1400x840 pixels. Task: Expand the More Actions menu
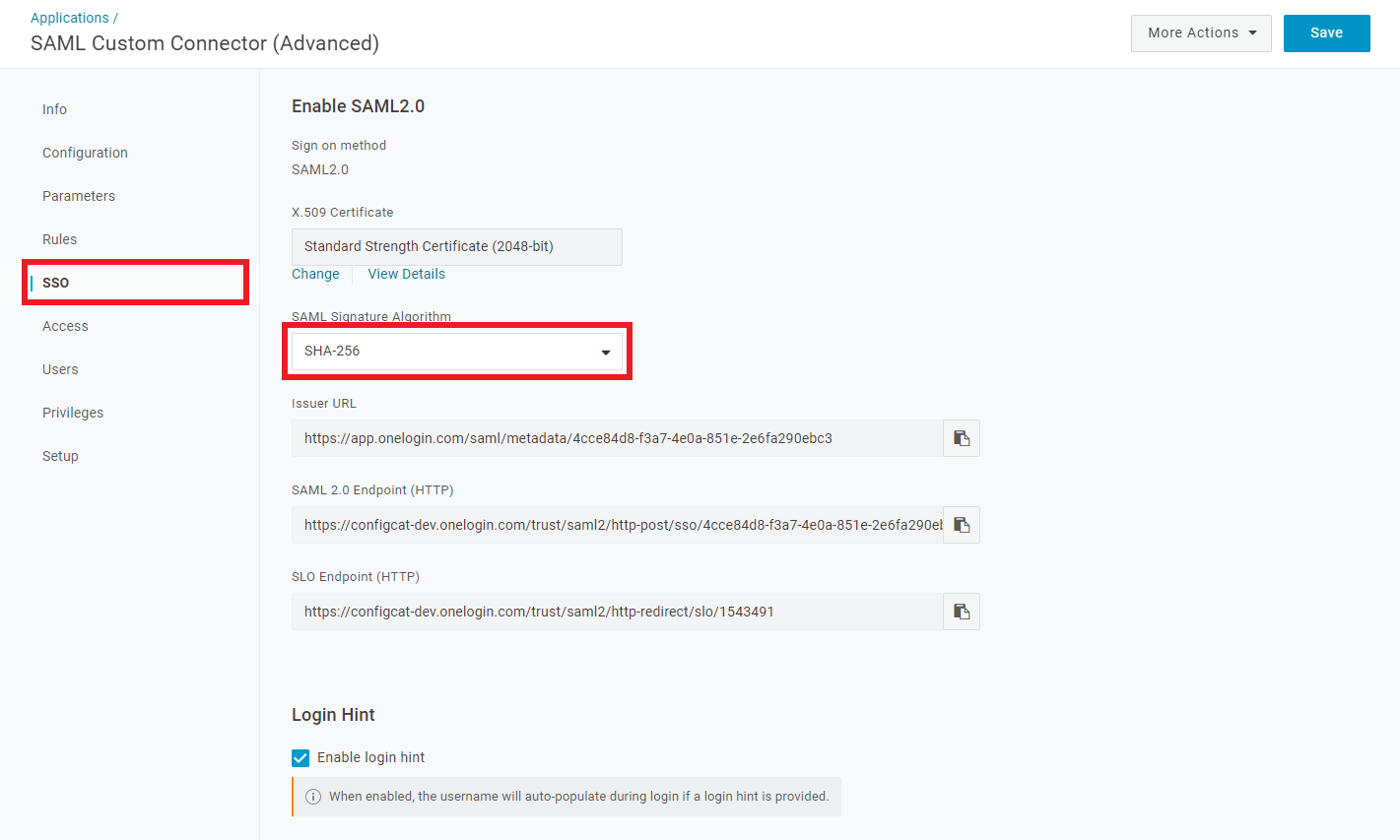(x=1201, y=32)
